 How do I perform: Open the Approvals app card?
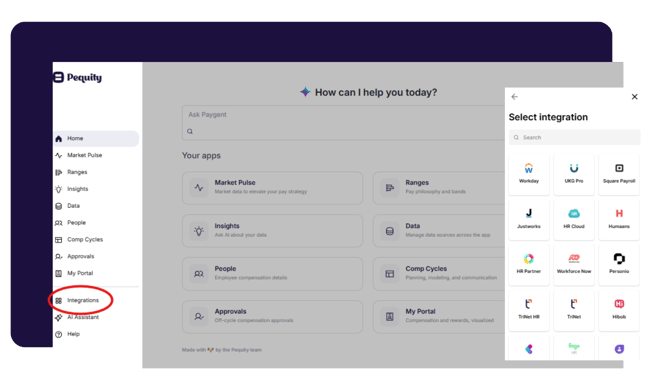click(x=272, y=317)
